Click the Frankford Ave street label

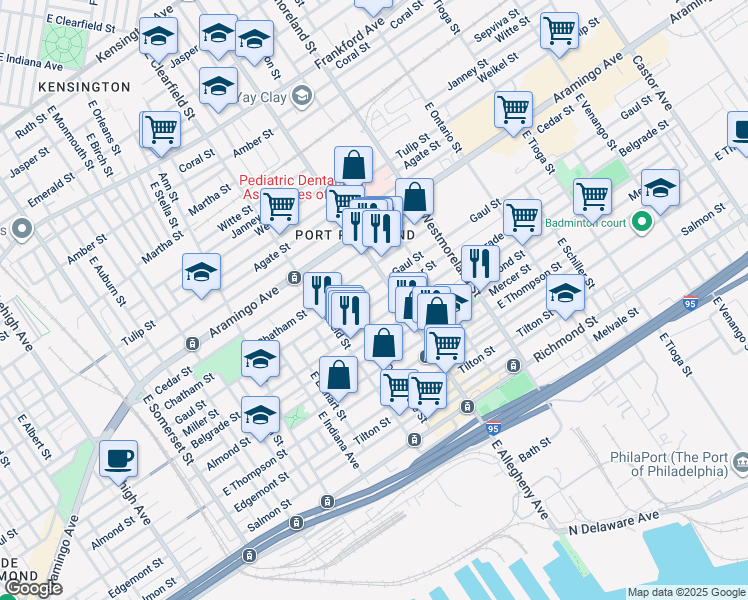click(x=349, y=44)
